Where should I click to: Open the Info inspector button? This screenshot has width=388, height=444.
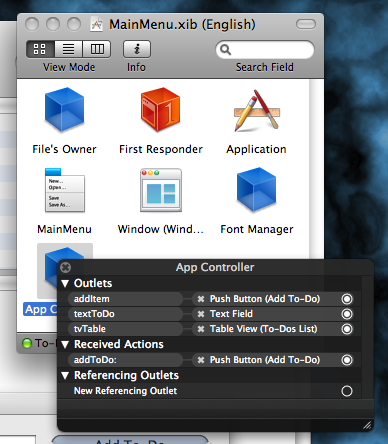tap(137, 49)
